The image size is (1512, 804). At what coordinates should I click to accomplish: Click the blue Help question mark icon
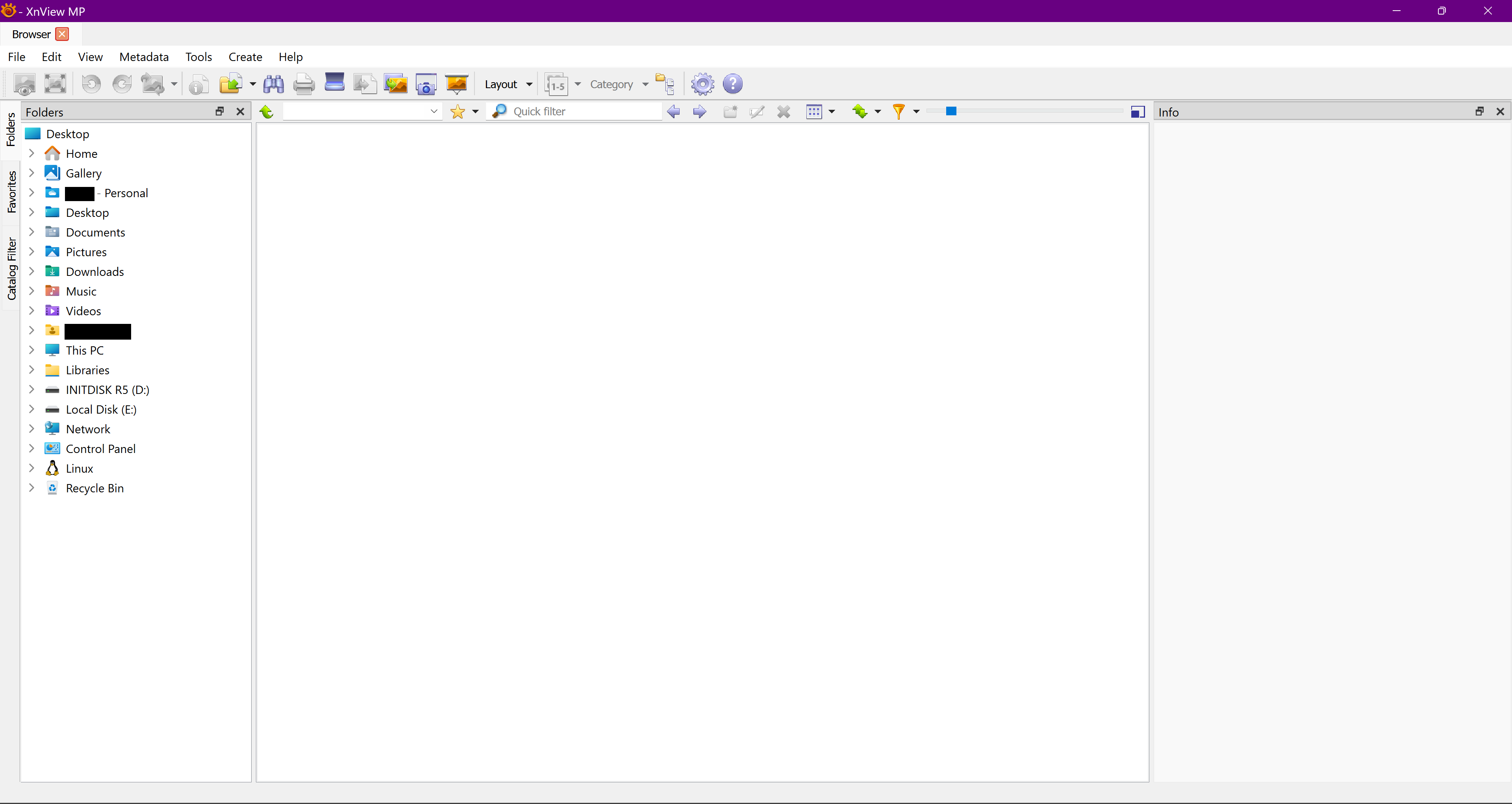pos(732,85)
